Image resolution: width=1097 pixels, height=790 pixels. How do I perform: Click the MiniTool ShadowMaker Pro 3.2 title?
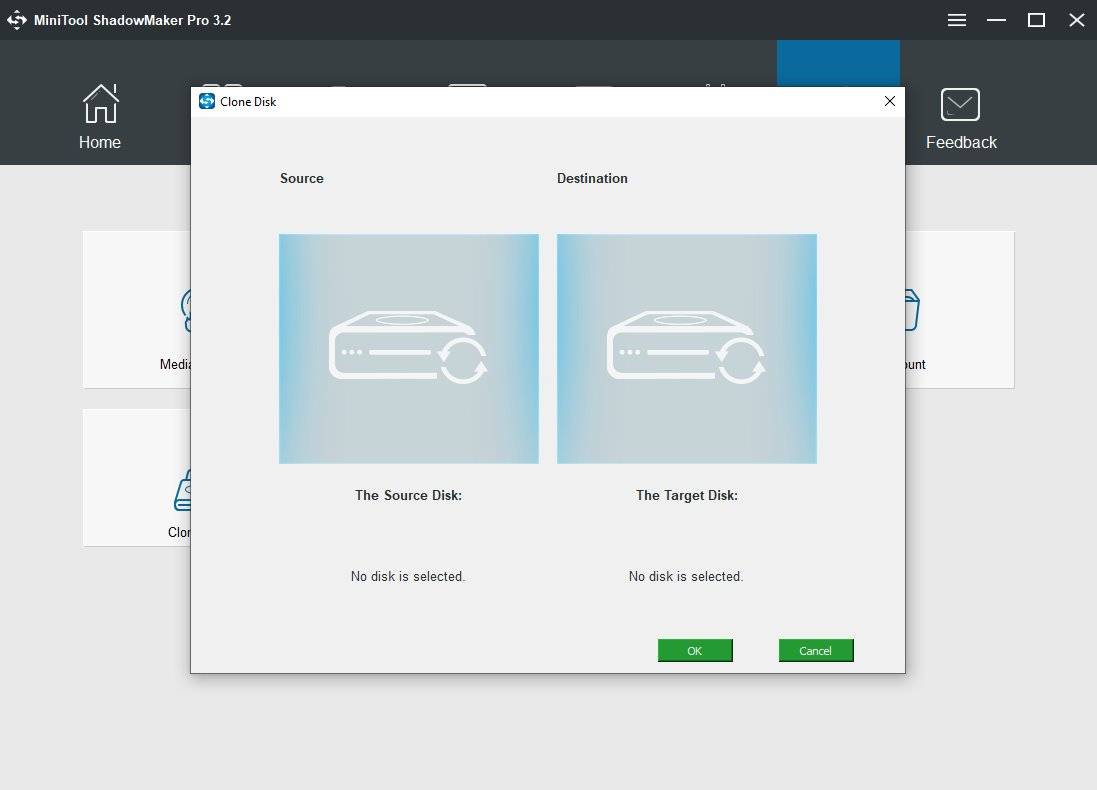click(132, 20)
